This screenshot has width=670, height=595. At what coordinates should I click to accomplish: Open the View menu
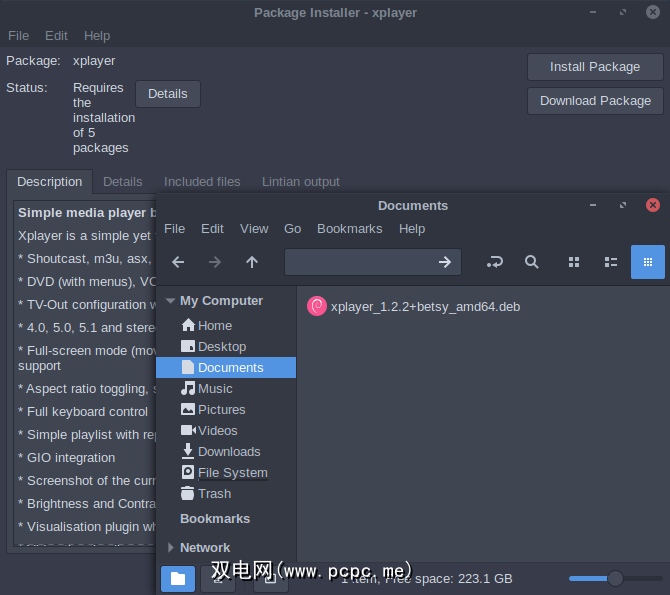(x=254, y=229)
